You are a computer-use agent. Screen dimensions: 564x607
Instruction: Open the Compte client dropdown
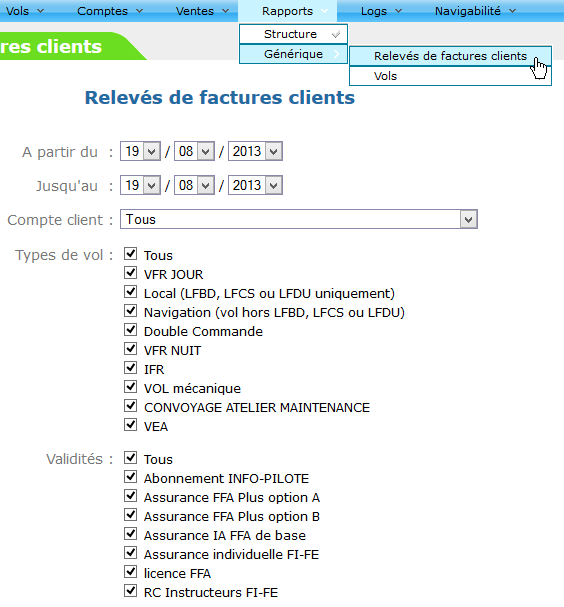pyautogui.click(x=298, y=219)
